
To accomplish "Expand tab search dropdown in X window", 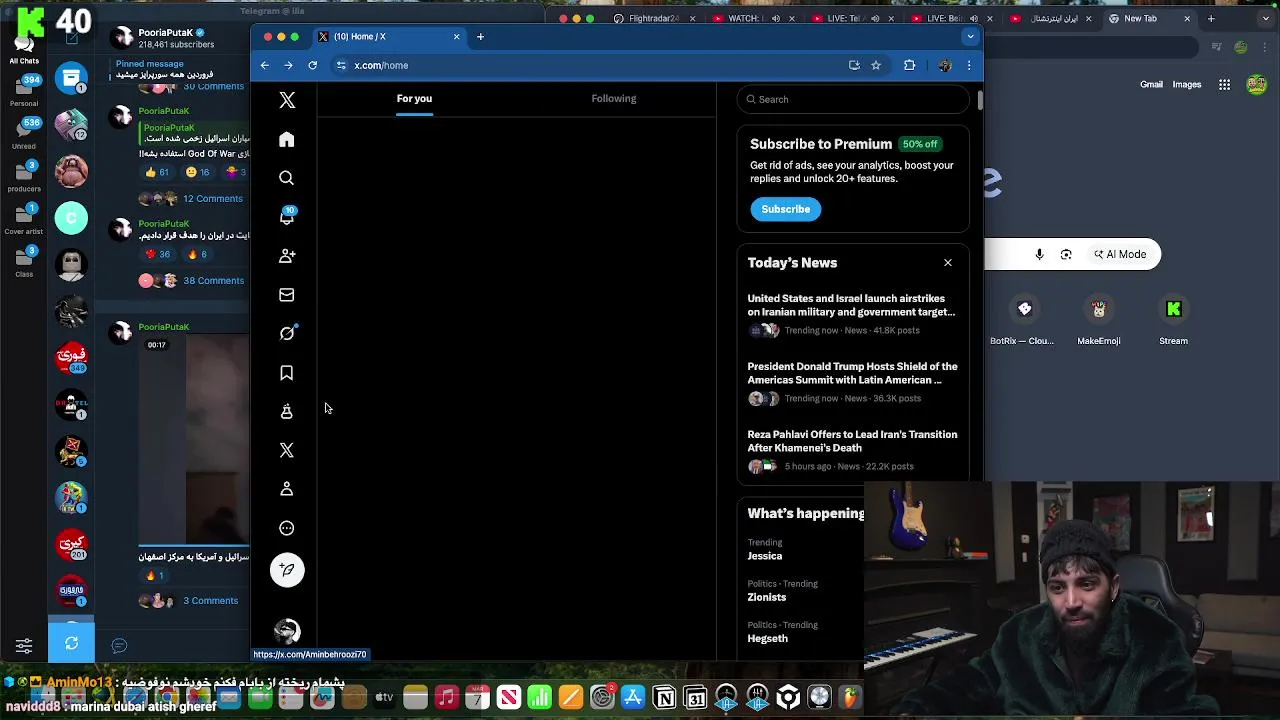I will [970, 37].
